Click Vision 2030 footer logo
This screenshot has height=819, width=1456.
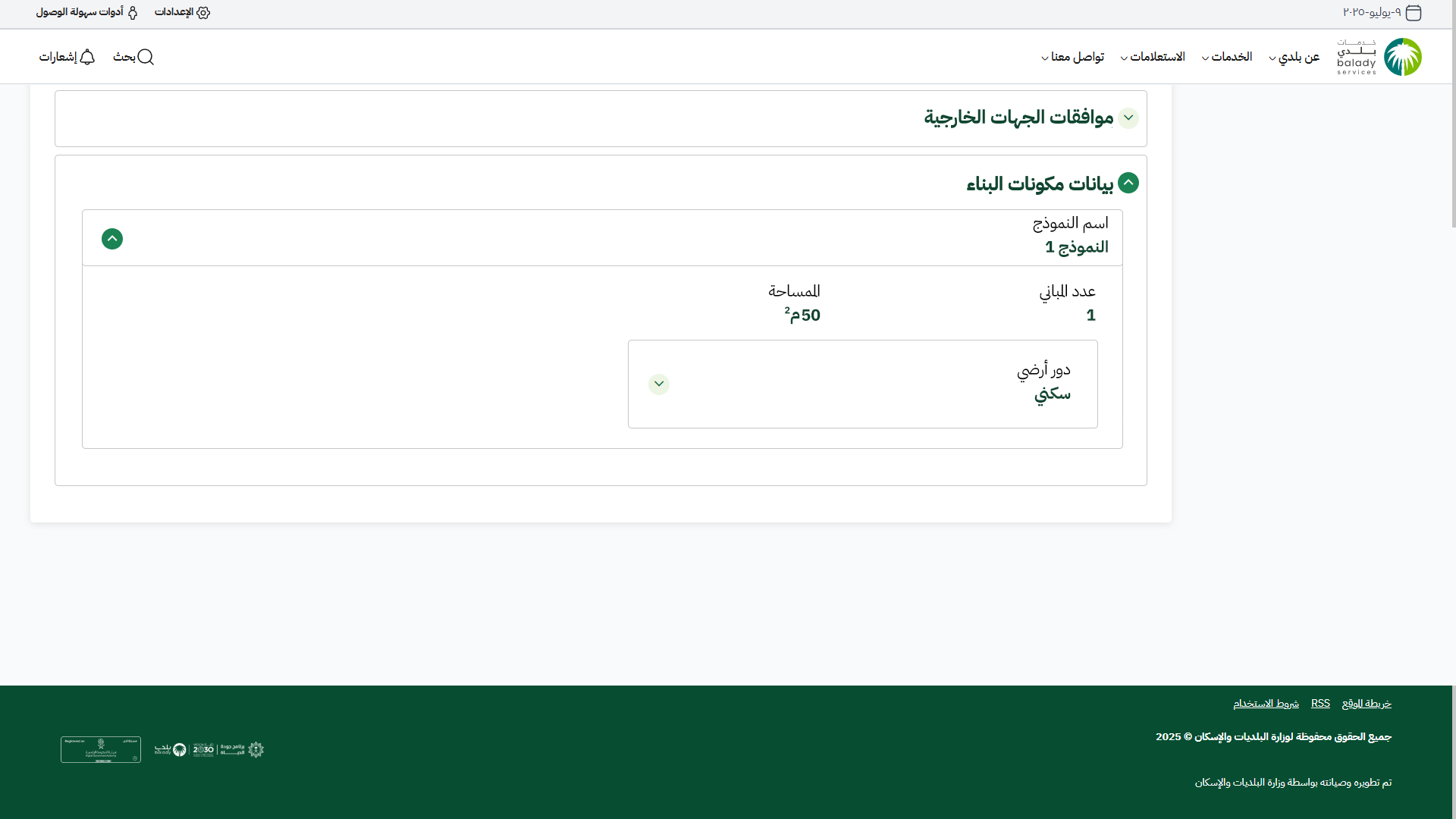[x=203, y=750]
